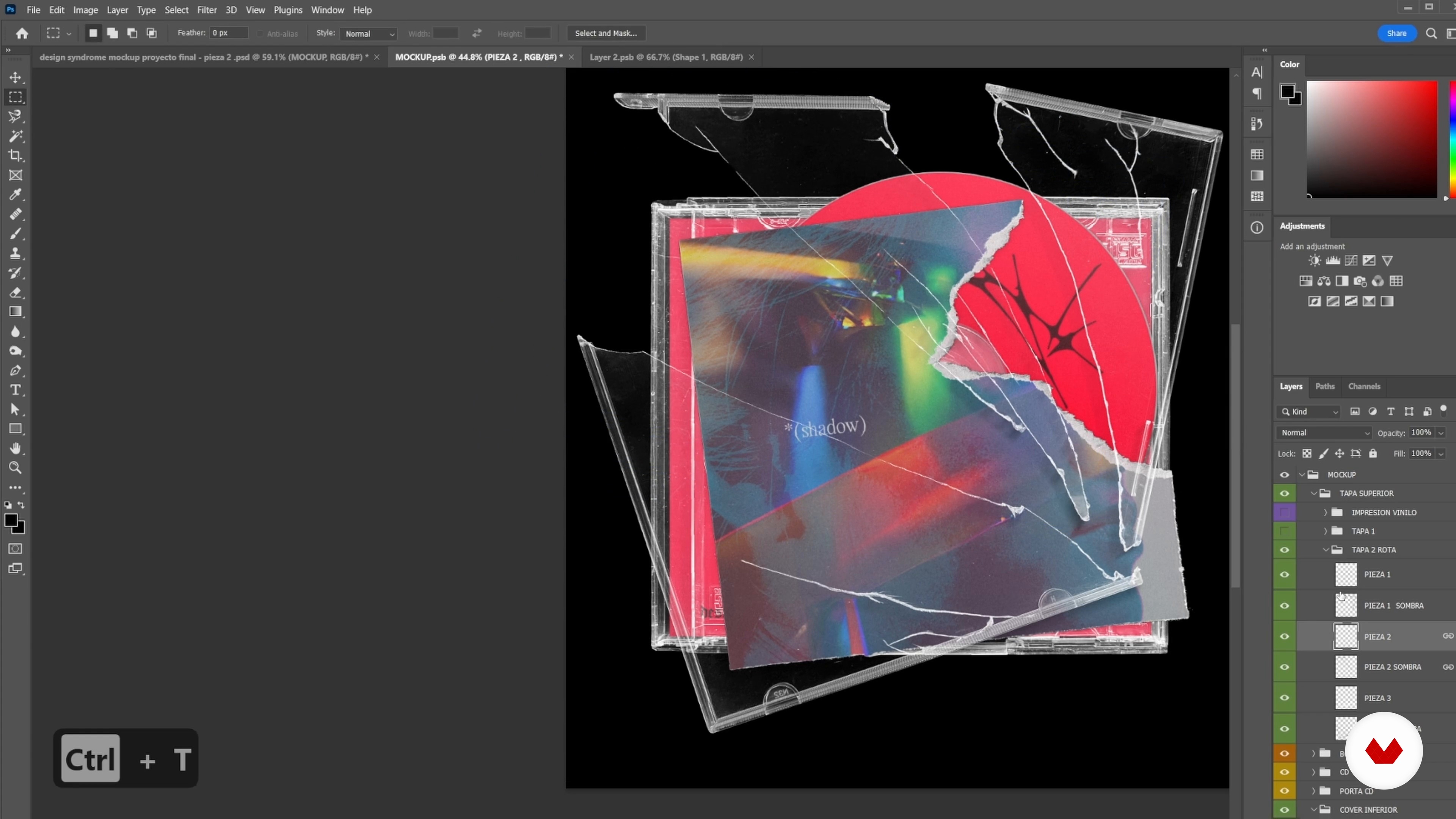Open the Filter menu
1456x819 pixels.
pyautogui.click(x=206, y=9)
